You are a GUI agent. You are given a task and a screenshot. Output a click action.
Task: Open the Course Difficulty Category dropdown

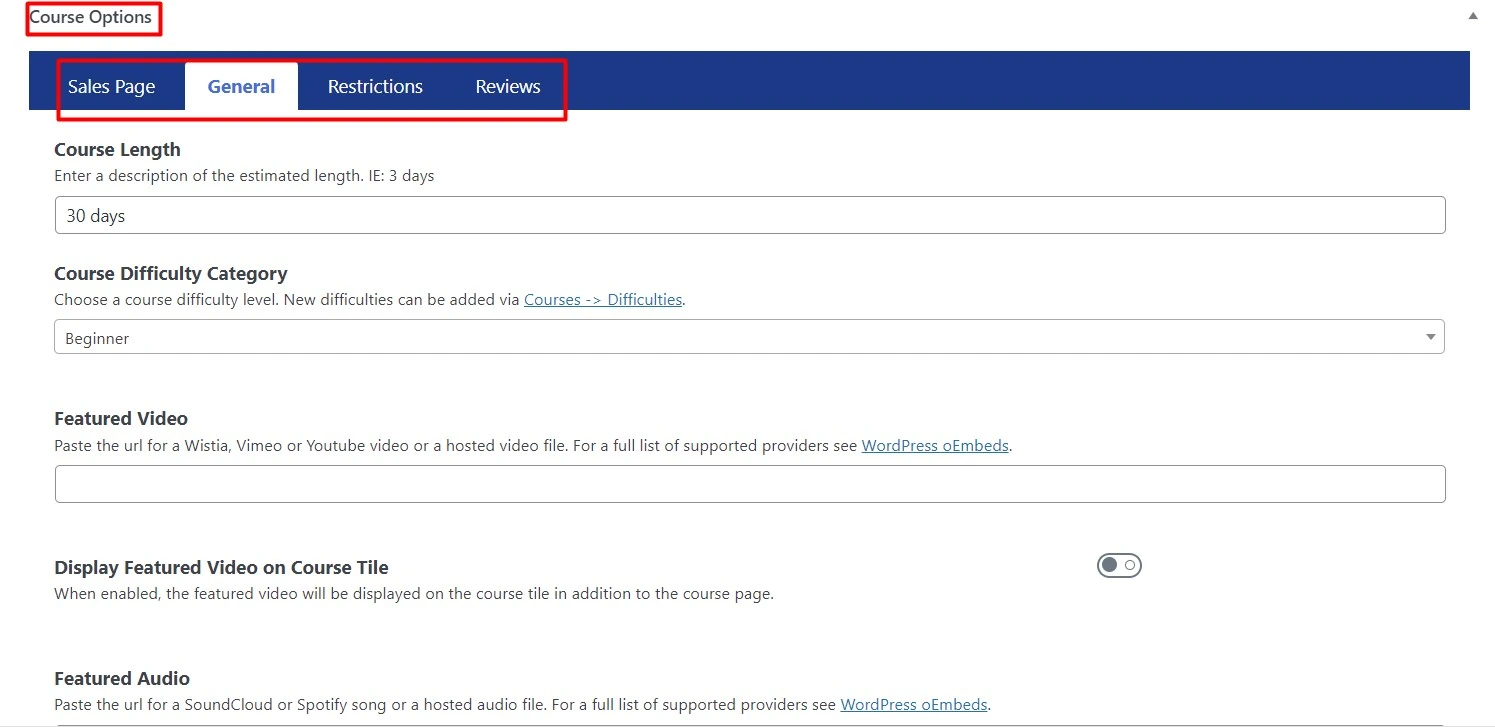(750, 337)
